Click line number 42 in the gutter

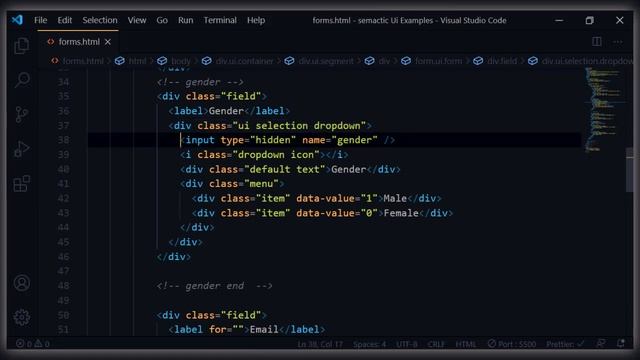63,198
